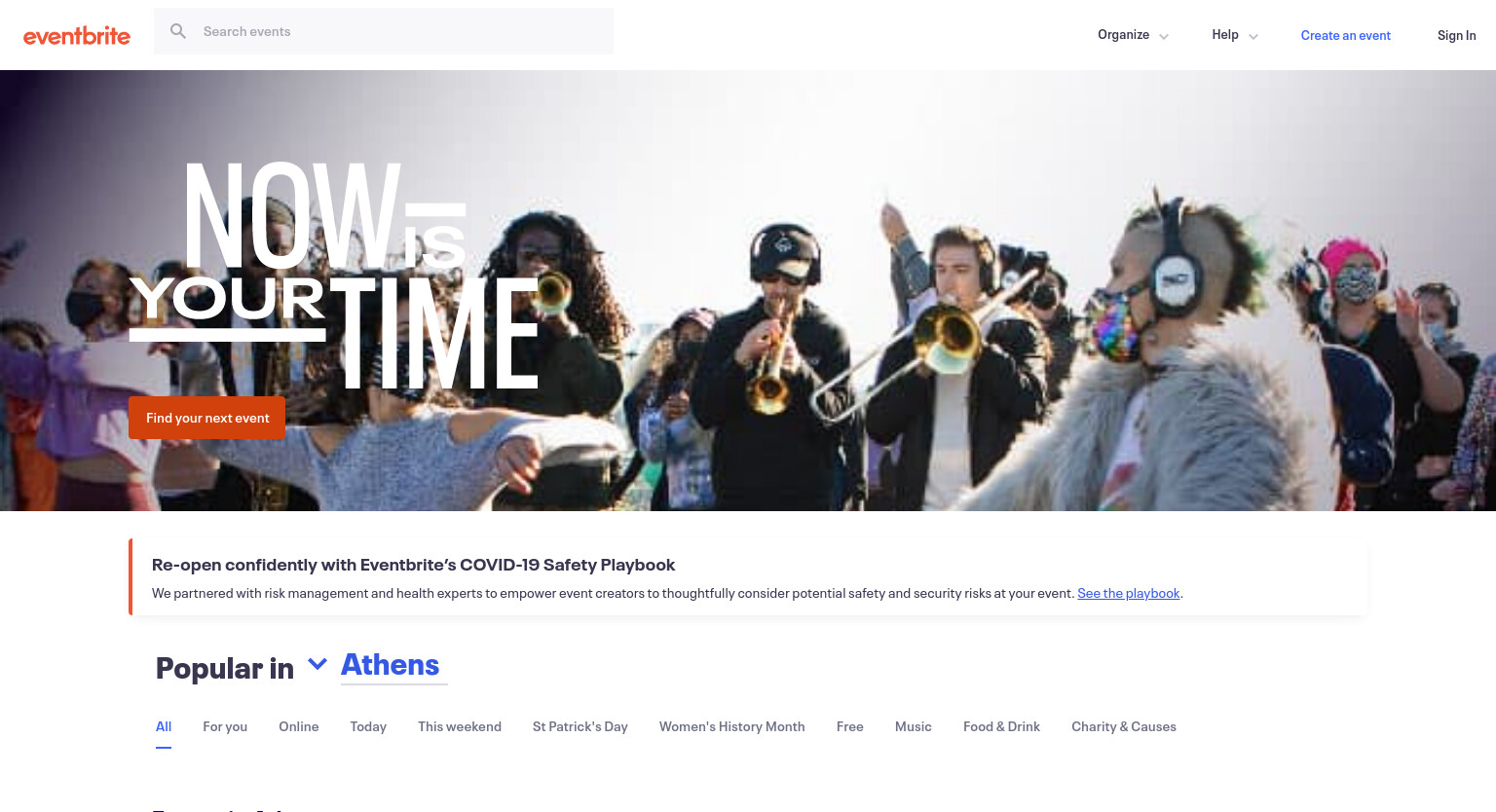1496x812 pixels.
Task: Select the Online tab
Action: pos(298,726)
